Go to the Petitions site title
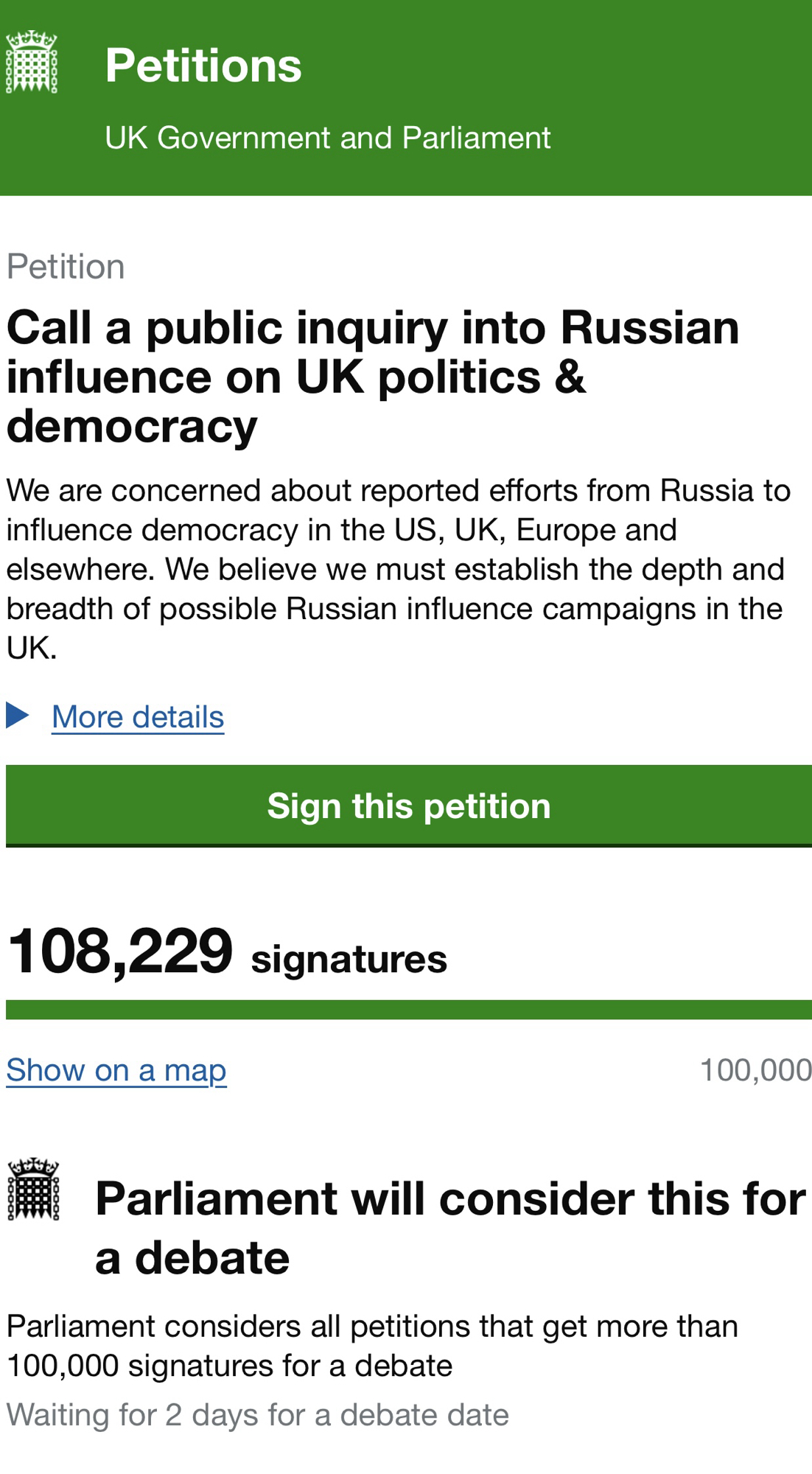Viewport: 812px width, 1474px height. (203, 65)
